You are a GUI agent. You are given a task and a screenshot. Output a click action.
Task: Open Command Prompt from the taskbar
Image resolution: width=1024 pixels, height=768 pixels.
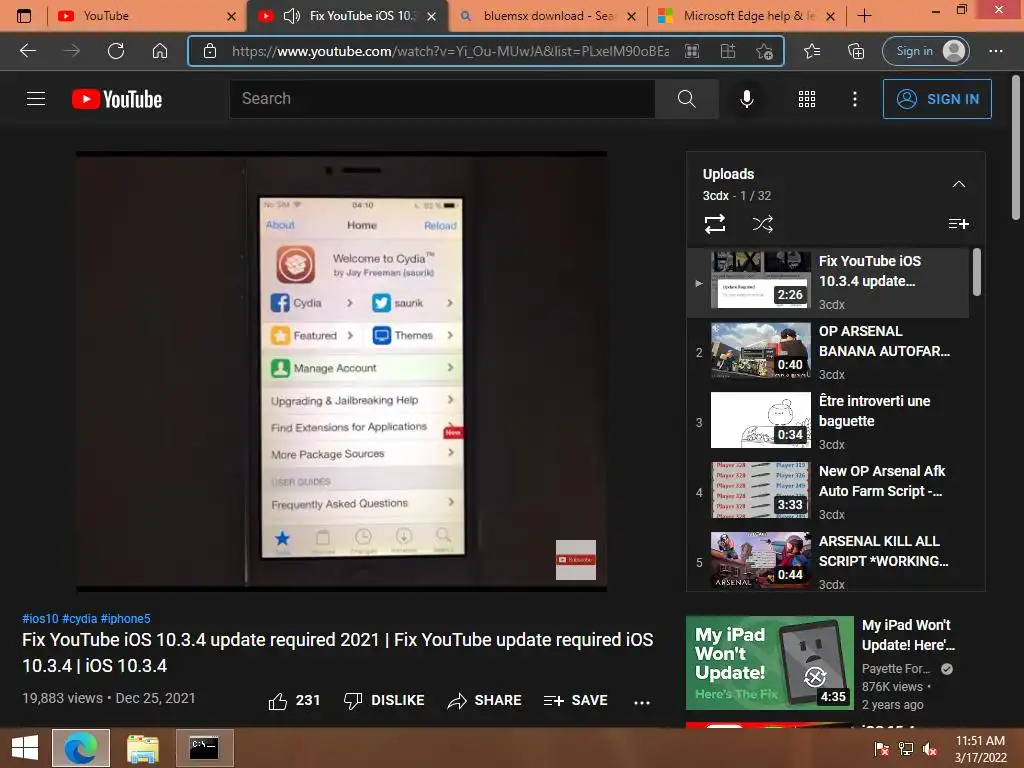click(x=204, y=748)
